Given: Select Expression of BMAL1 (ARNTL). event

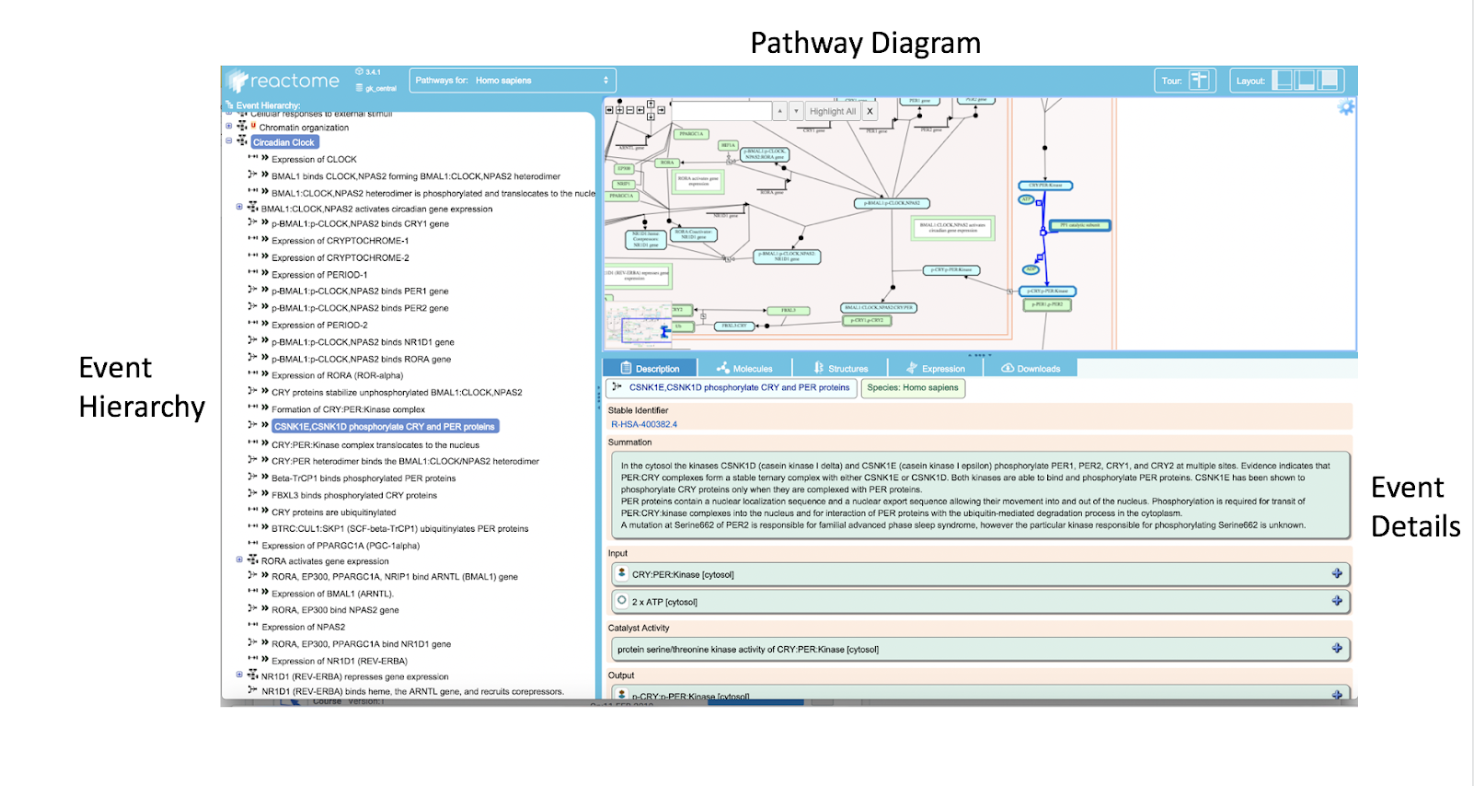Looking at the screenshot, I should (x=333, y=594).
